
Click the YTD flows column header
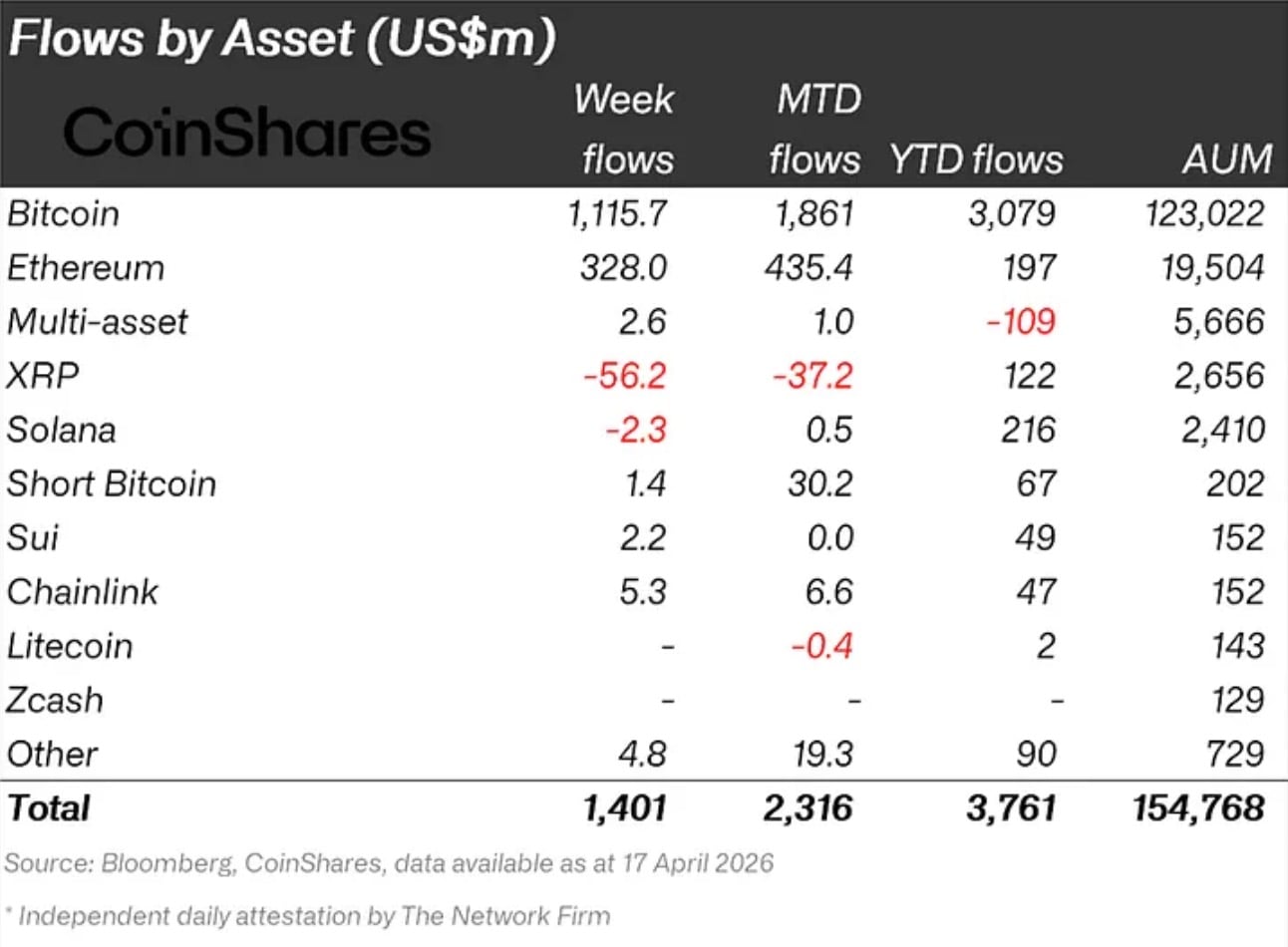click(x=976, y=159)
